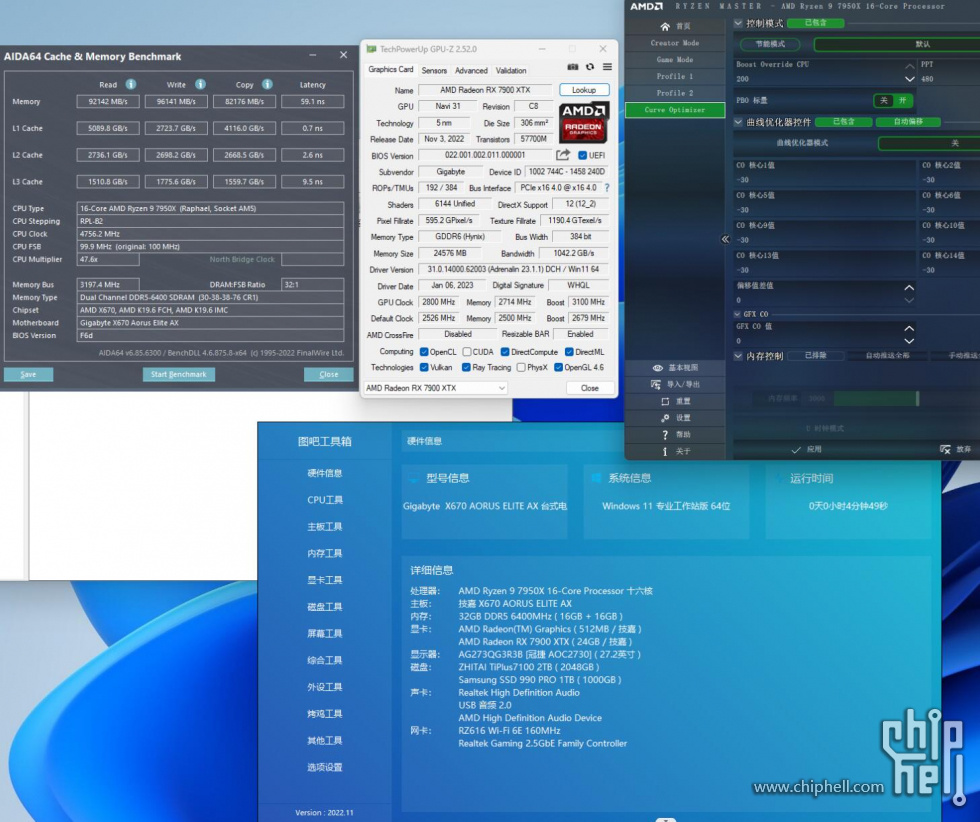Click the AMD Radeon logo in GPU-Z

[x=583, y=122]
